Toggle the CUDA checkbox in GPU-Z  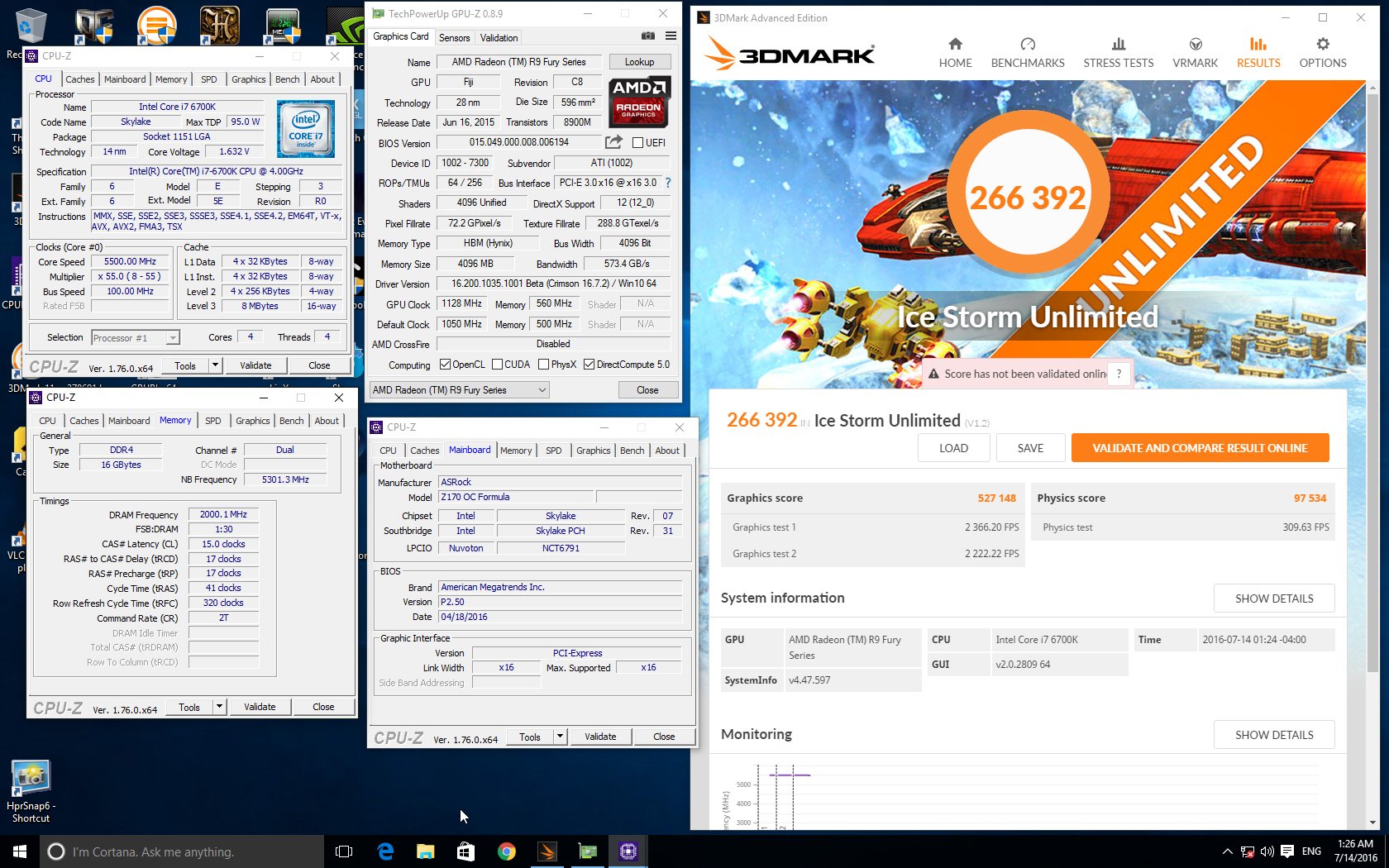click(497, 365)
